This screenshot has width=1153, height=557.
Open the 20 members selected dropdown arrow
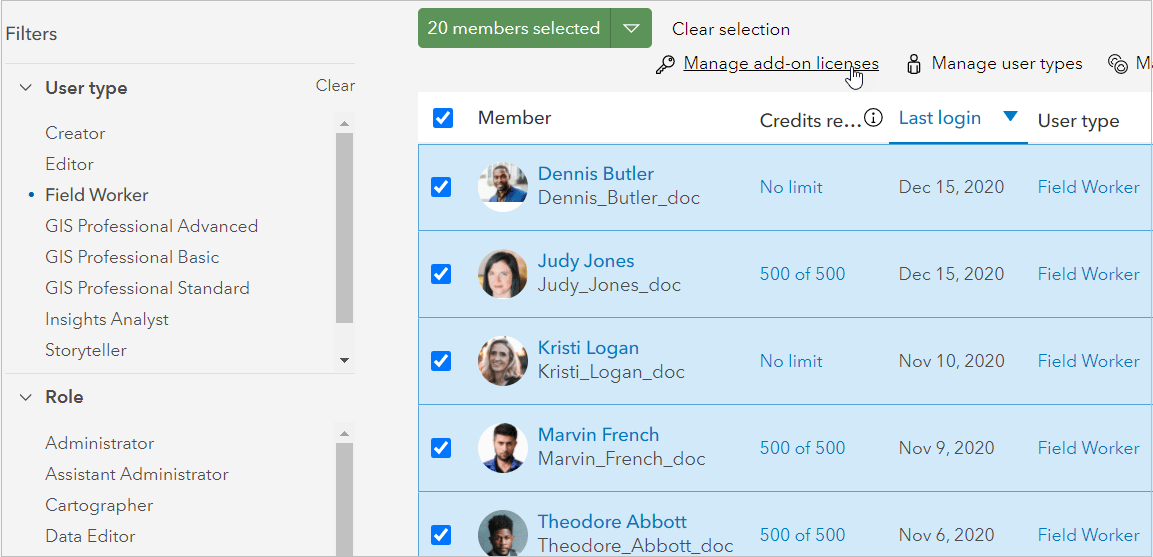pos(631,28)
